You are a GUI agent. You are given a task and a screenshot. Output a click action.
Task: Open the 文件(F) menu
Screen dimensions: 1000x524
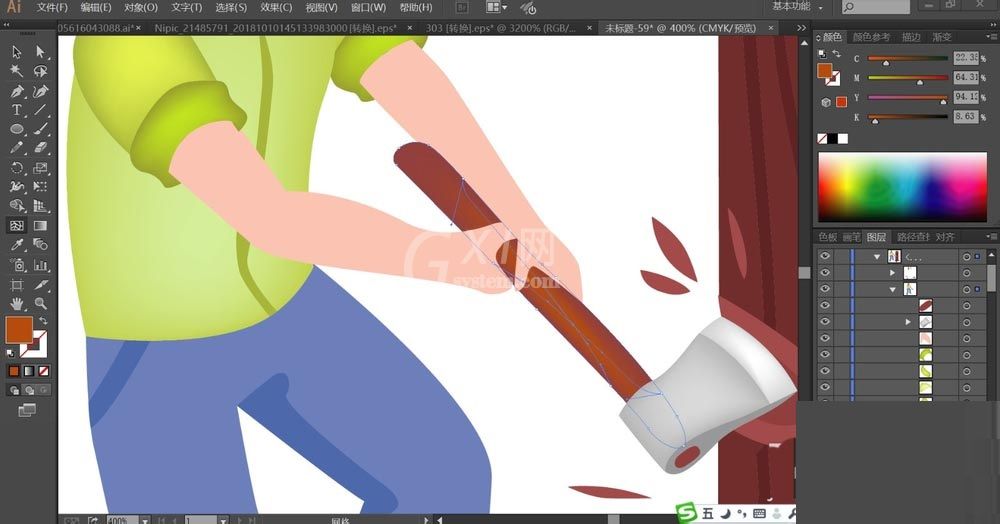(52, 8)
